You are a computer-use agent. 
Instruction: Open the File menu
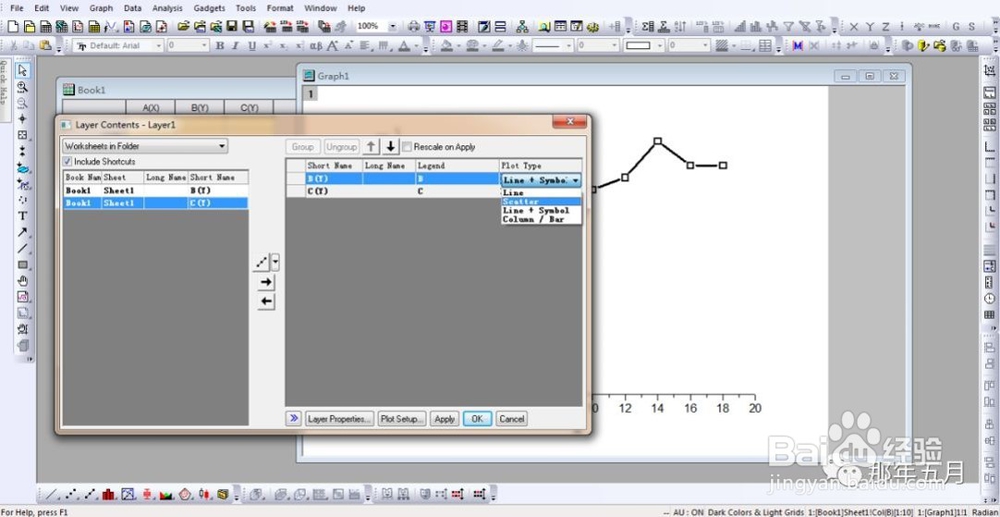click(x=17, y=8)
